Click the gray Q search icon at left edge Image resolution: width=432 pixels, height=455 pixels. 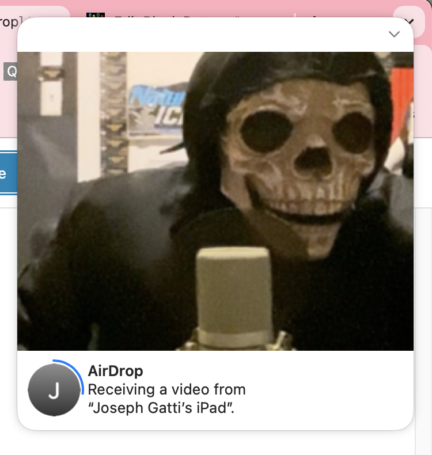[10, 71]
